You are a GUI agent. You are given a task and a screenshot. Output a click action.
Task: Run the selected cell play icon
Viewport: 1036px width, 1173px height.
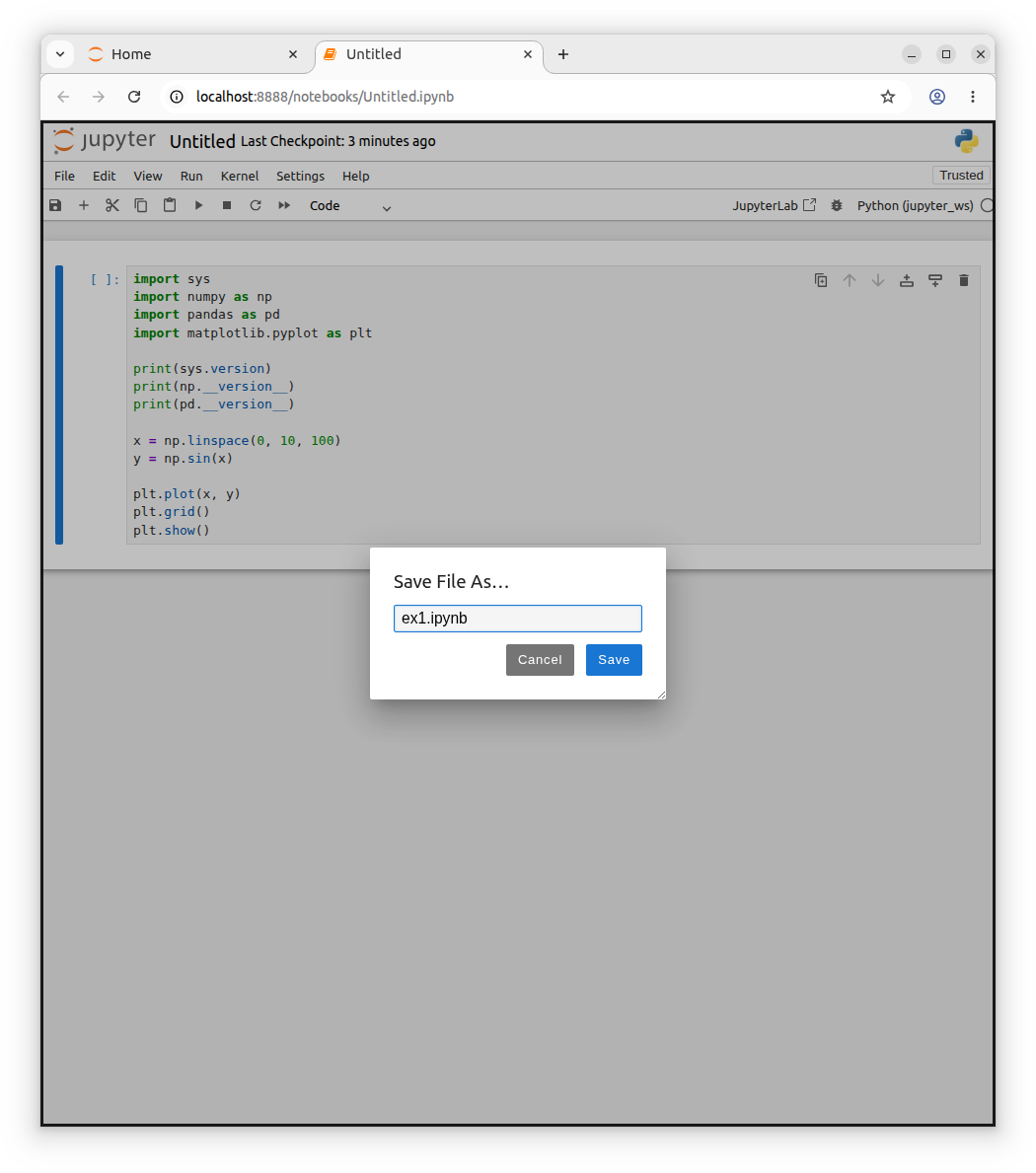[198, 205]
